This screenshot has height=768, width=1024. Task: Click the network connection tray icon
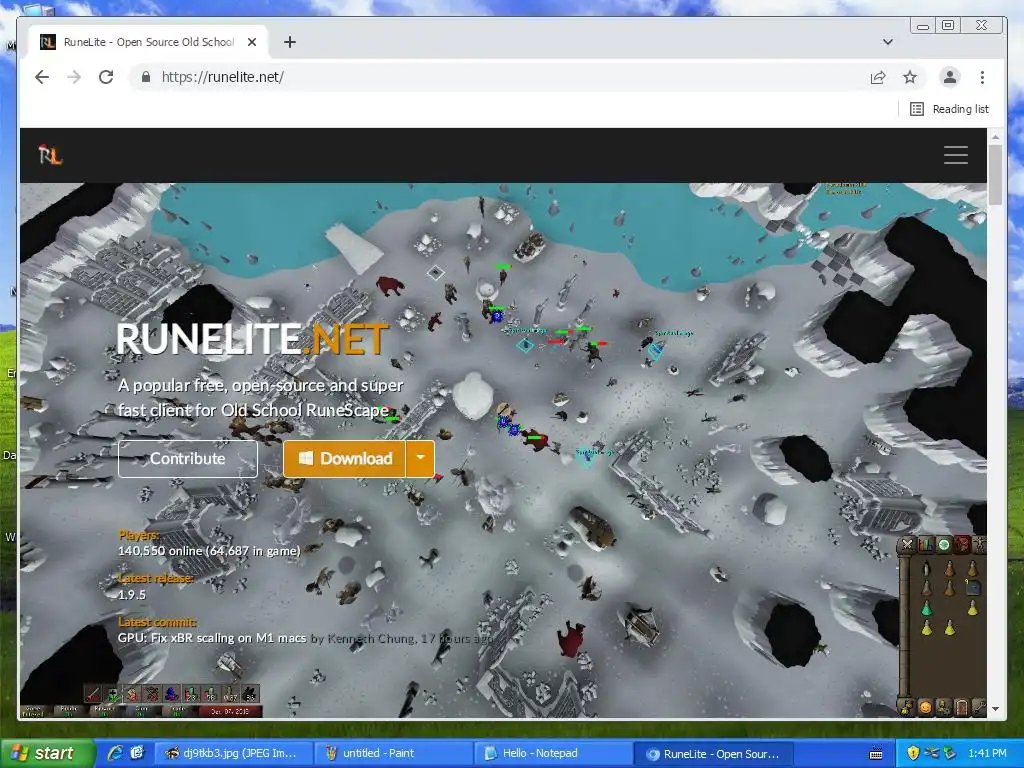(x=931, y=753)
